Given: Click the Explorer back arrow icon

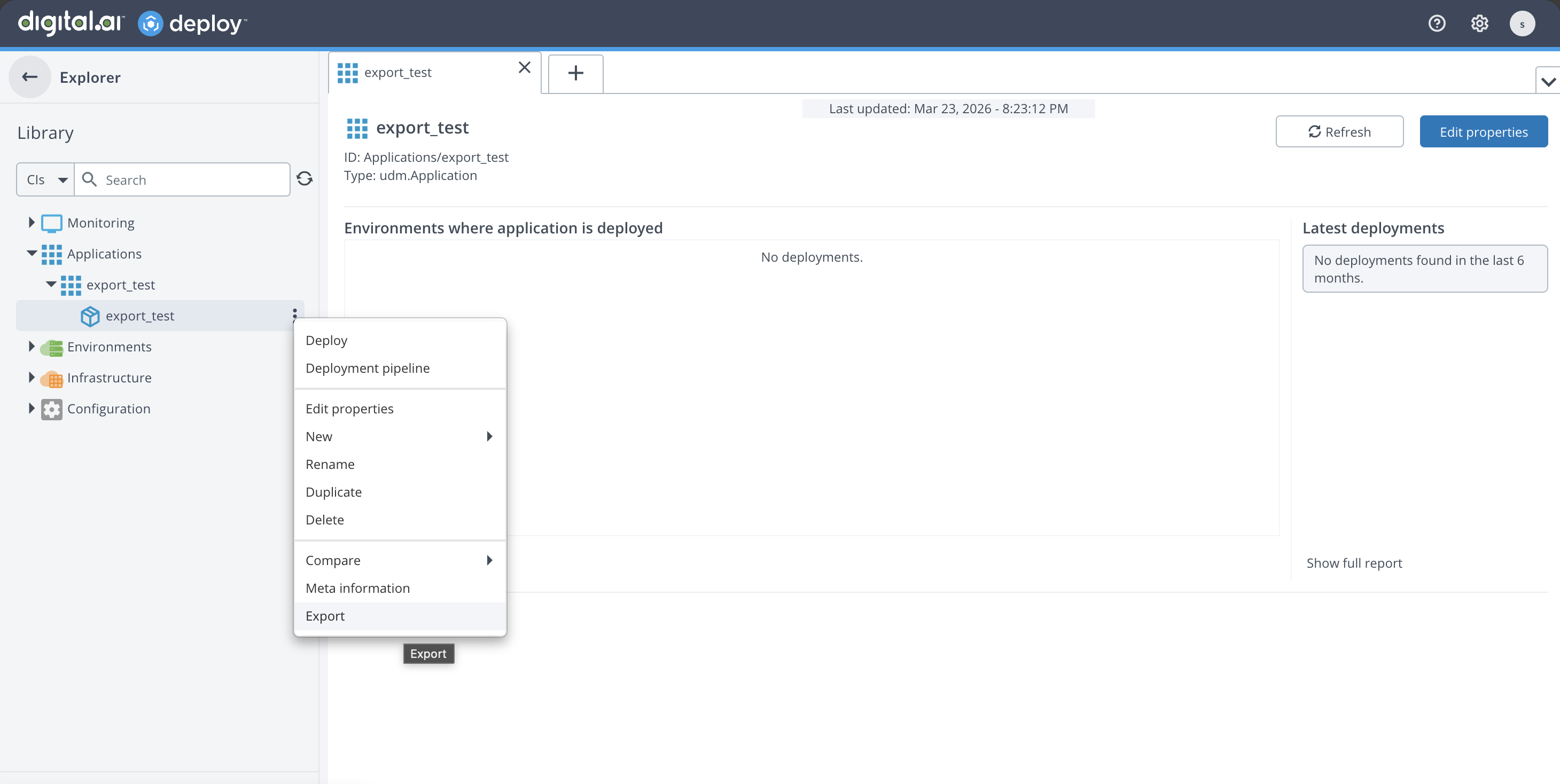Looking at the screenshot, I should [30, 77].
